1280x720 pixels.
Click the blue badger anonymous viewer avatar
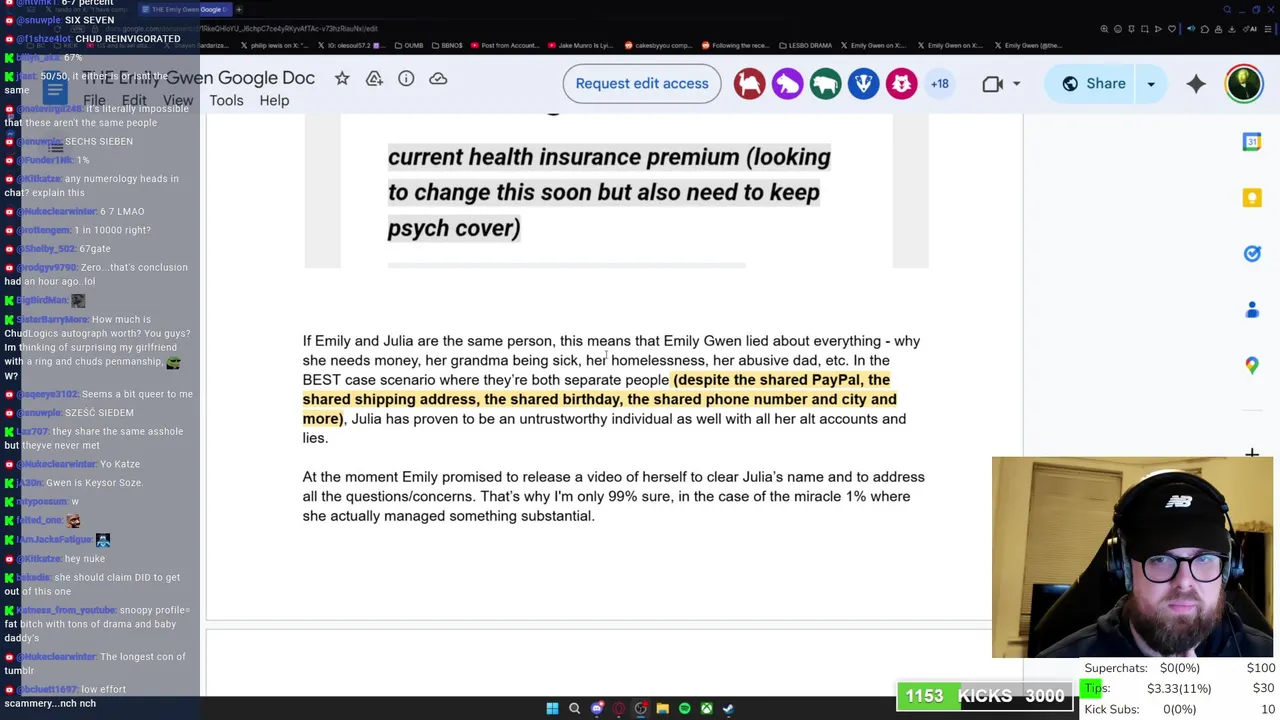[863, 84]
